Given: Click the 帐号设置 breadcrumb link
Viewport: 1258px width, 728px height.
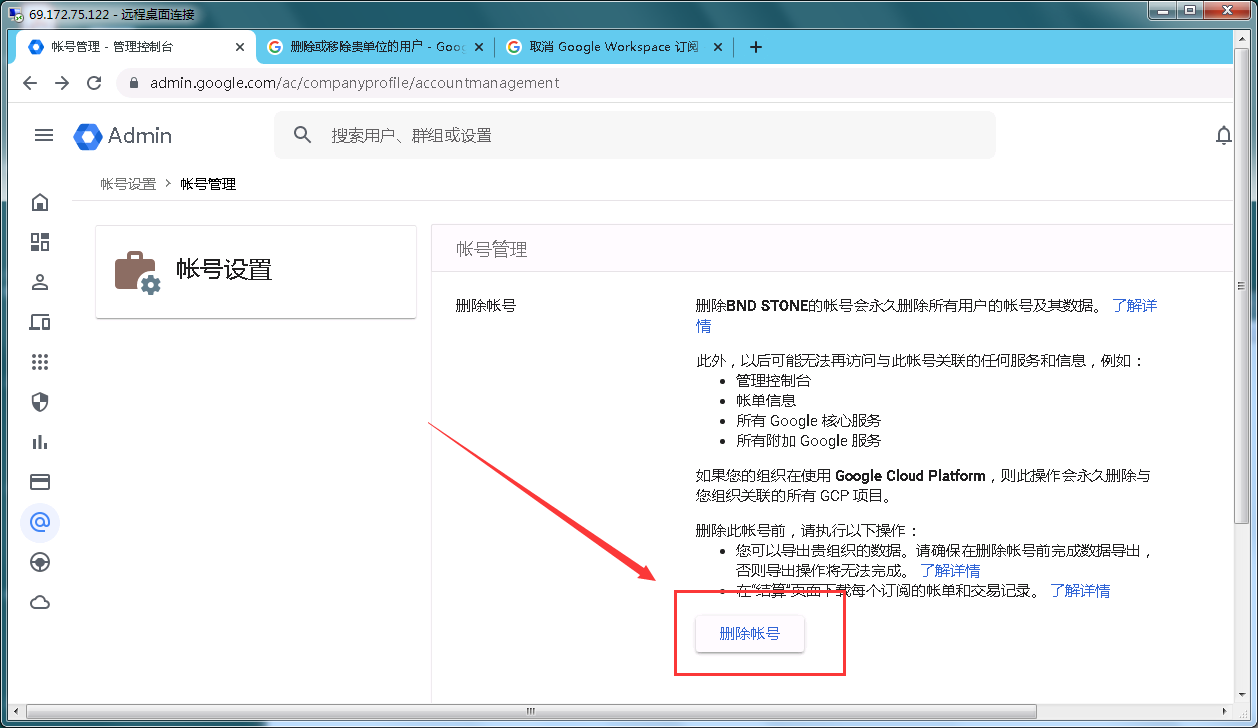Looking at the screenshot, I should point(128,184).
